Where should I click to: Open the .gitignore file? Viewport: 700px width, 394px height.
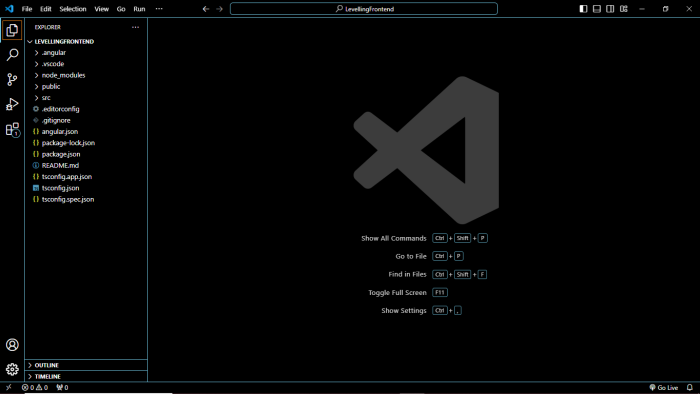(86, 120)
